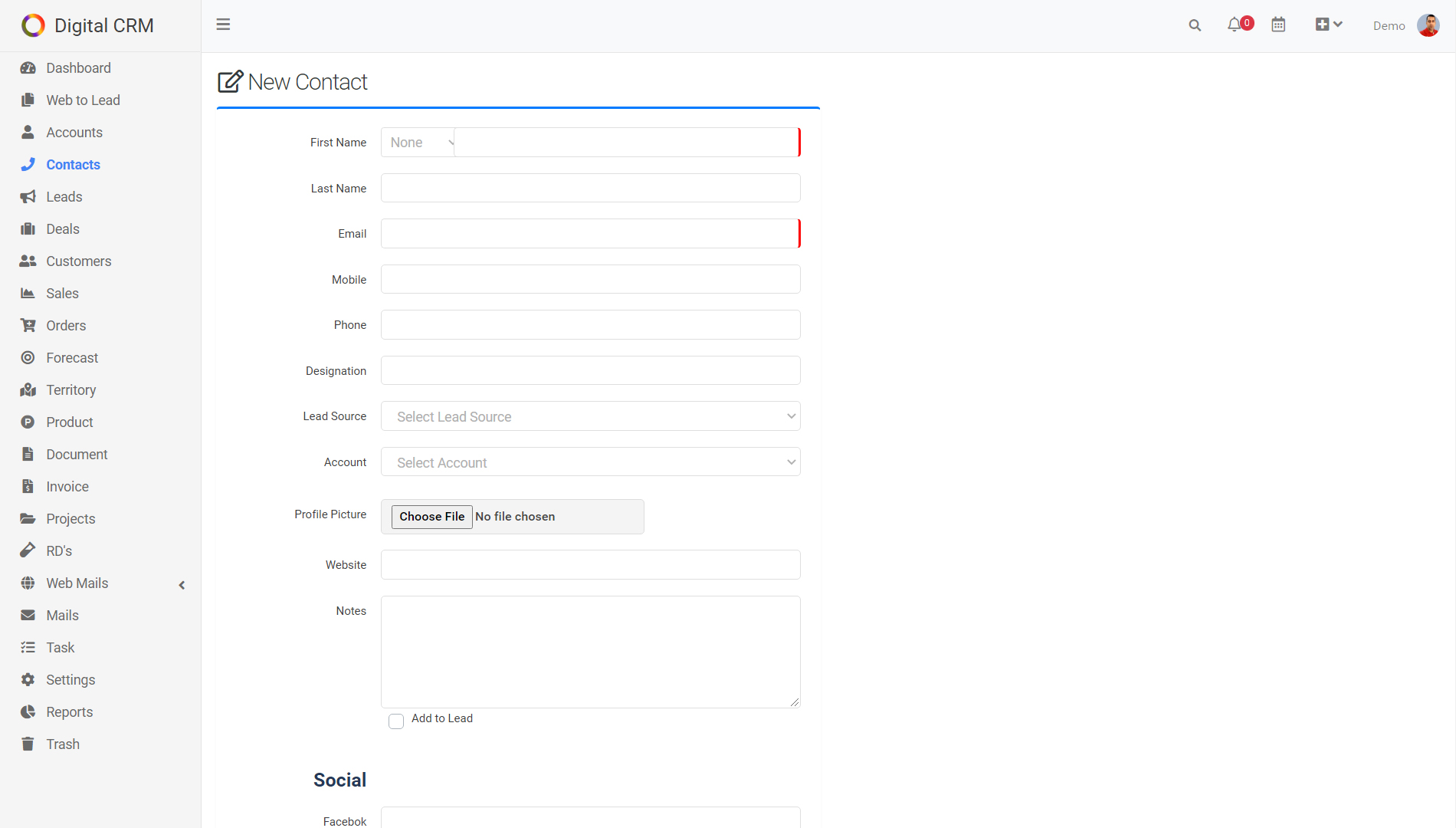The width and height of the screenshot is (1456, 828).
Task: Click the Web to Lead copy icon
Action: [x=28, y=100]
